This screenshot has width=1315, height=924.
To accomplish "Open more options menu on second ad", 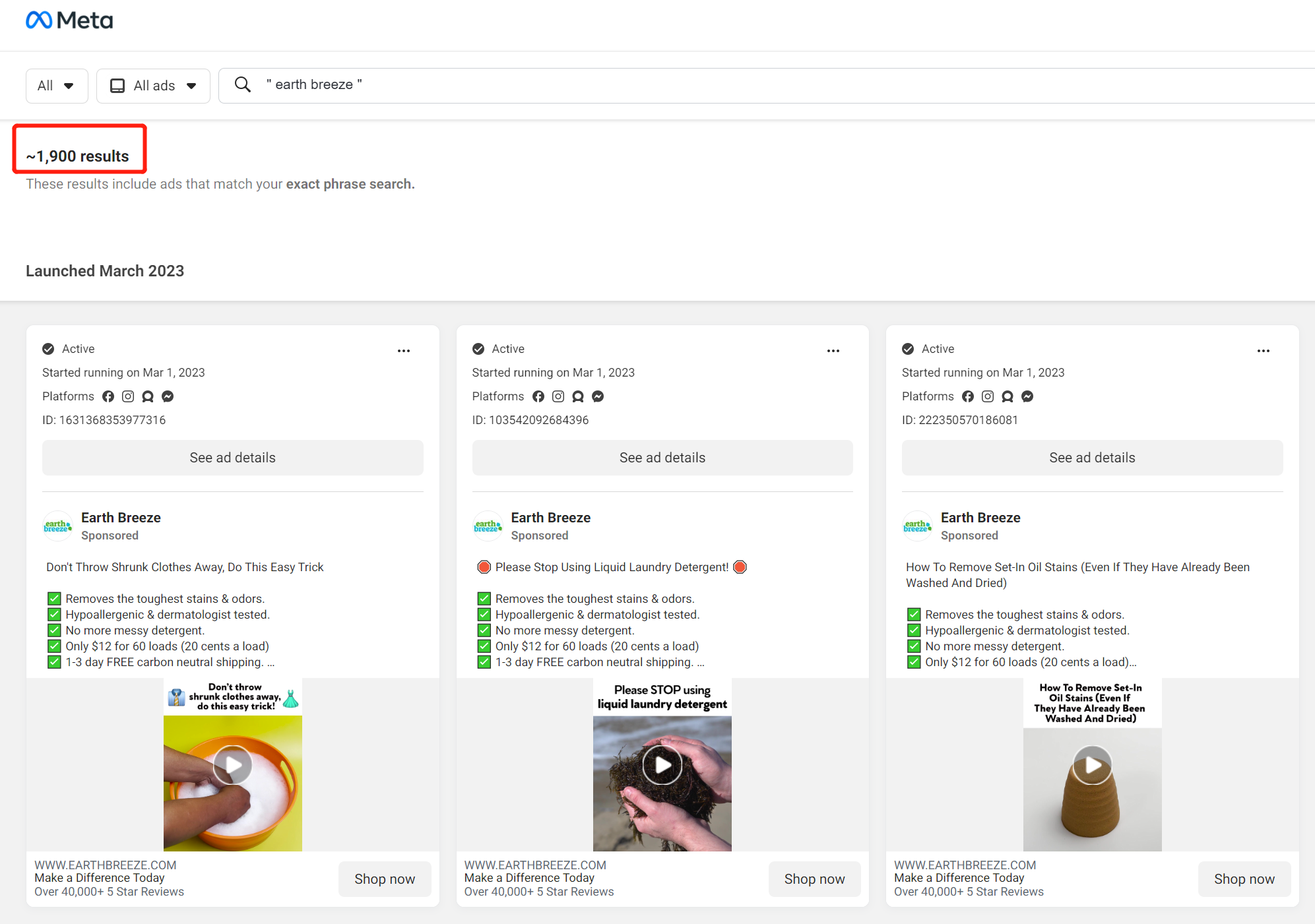I will click(x=833, y=351).
